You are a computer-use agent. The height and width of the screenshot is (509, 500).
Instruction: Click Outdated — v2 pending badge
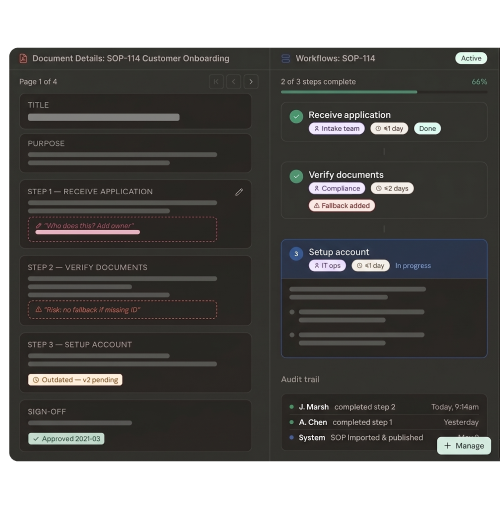pyautogui.click(x=75, y=380)
